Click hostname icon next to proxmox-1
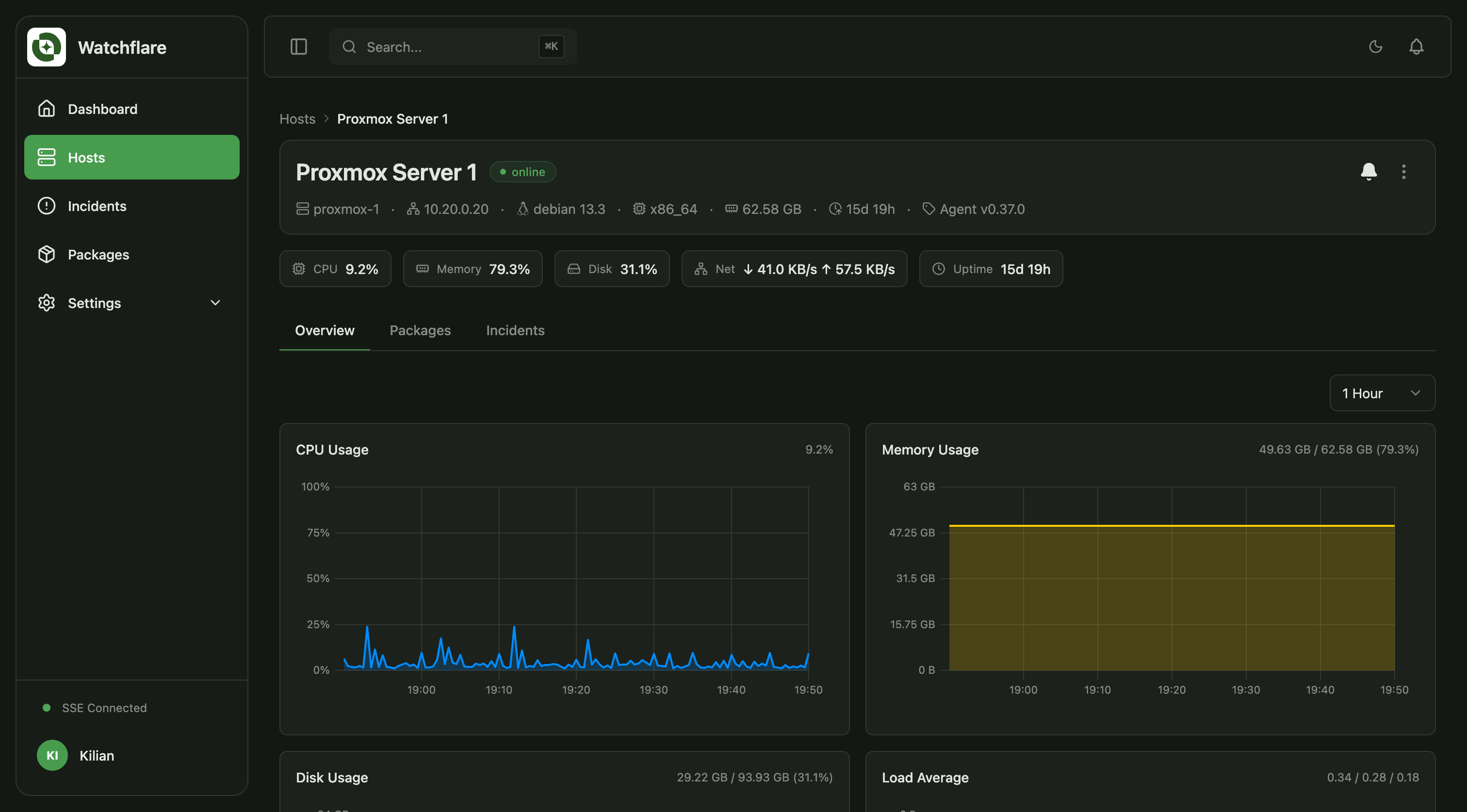Image resolution: width=1467 pixels, height=812 pixels. point(302,209)
